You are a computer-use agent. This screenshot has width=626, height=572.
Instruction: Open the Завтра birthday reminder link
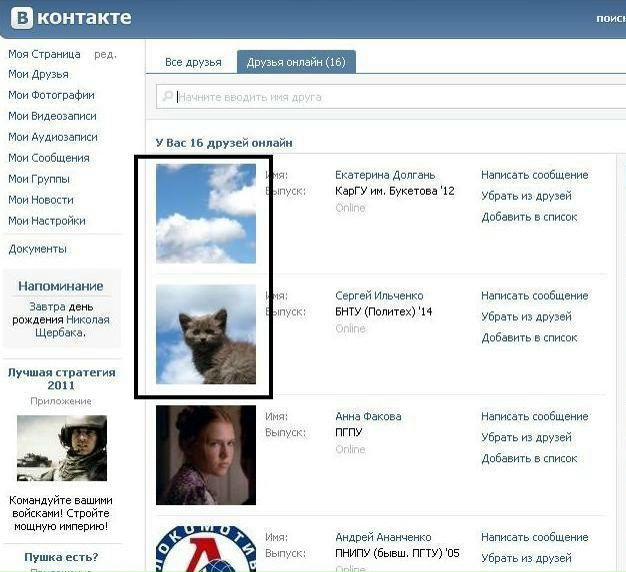coord(46,307)
